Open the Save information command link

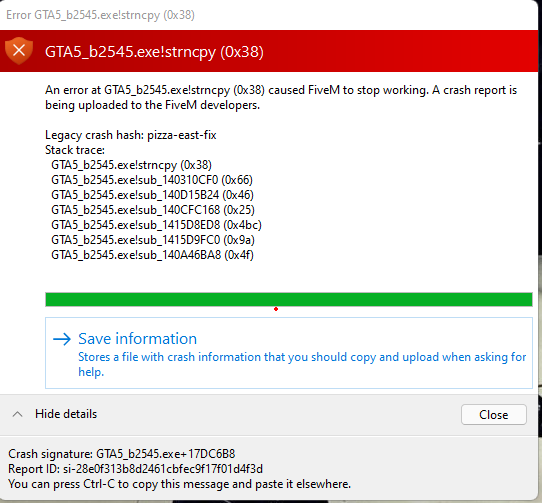tap(289, 353)
